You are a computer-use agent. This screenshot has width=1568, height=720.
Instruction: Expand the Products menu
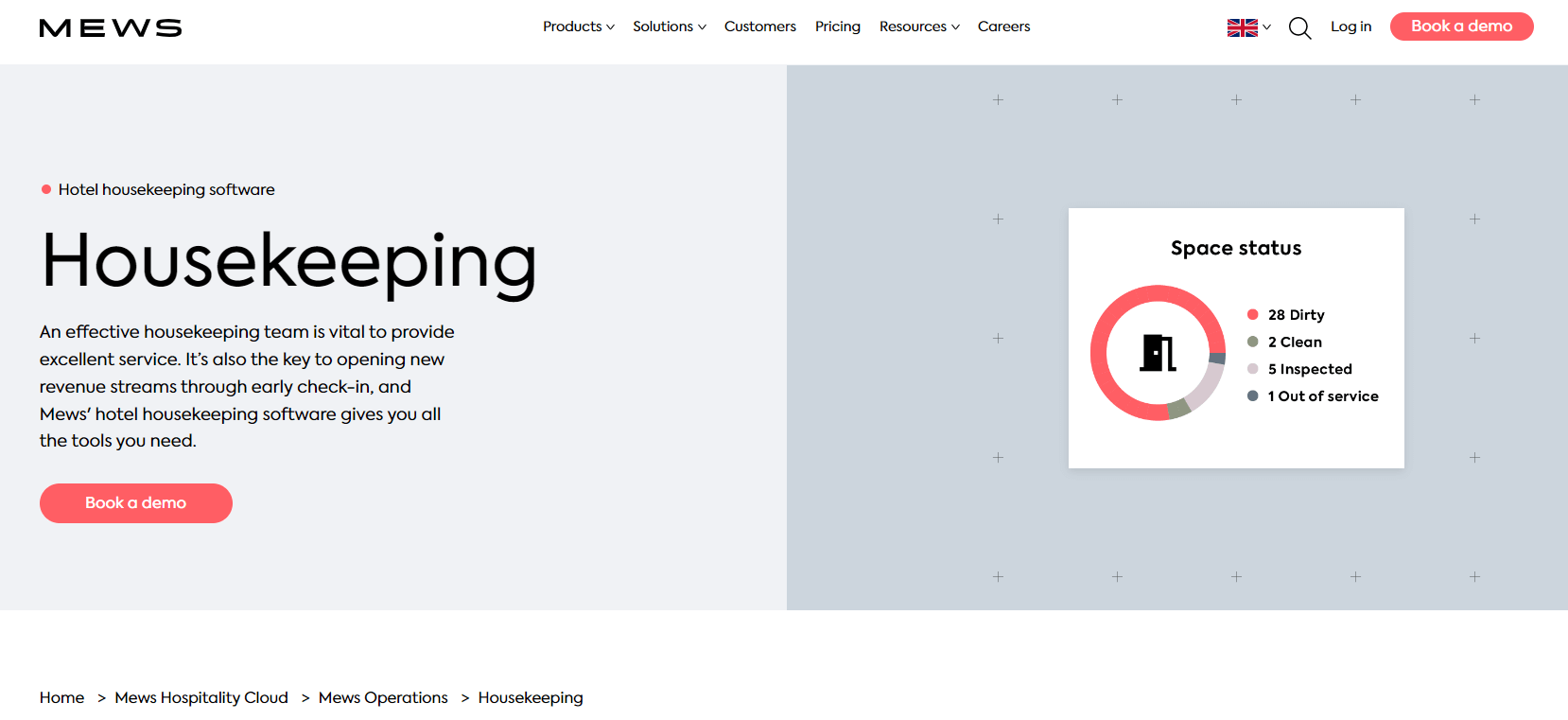click(x=578, y=26)
